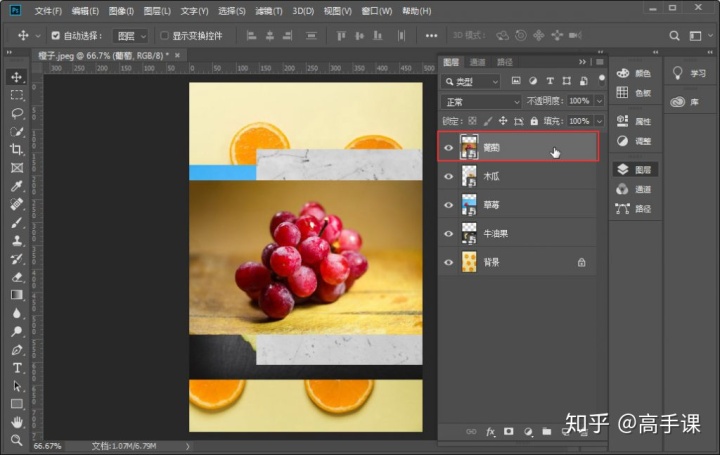The height and width of the screenshot is (455, 720).
Task: Lock all attributes padlock icon
Action: coord(534,121)
